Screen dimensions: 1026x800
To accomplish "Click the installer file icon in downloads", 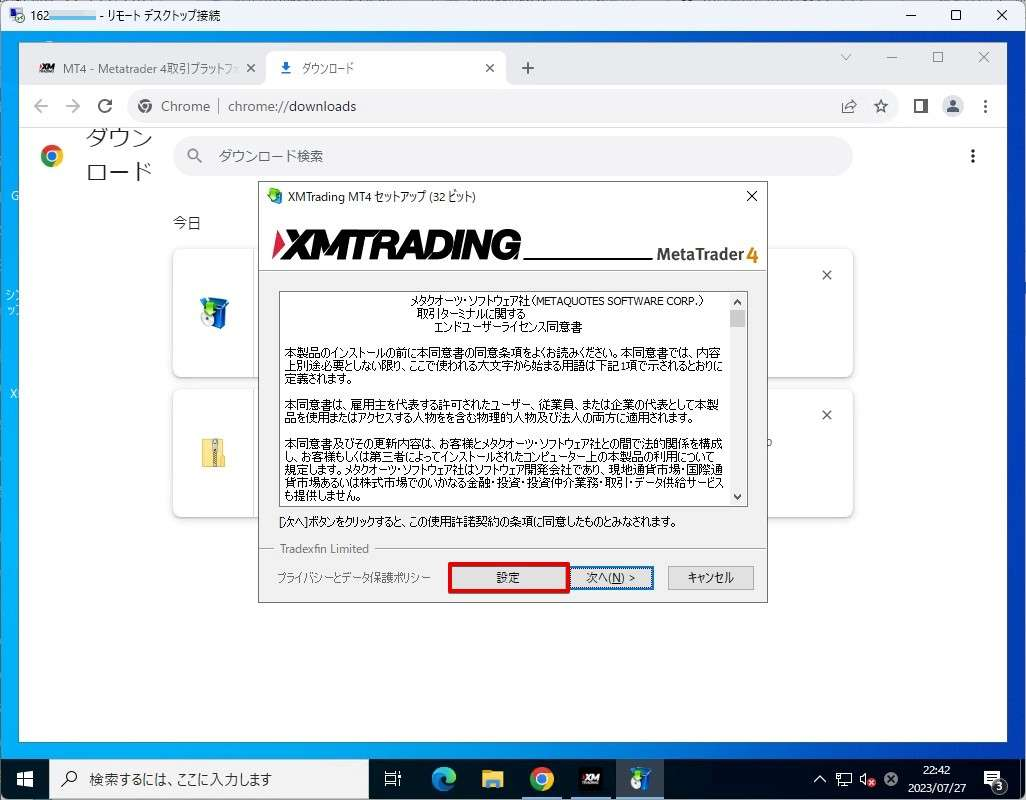I will [214, 313].
